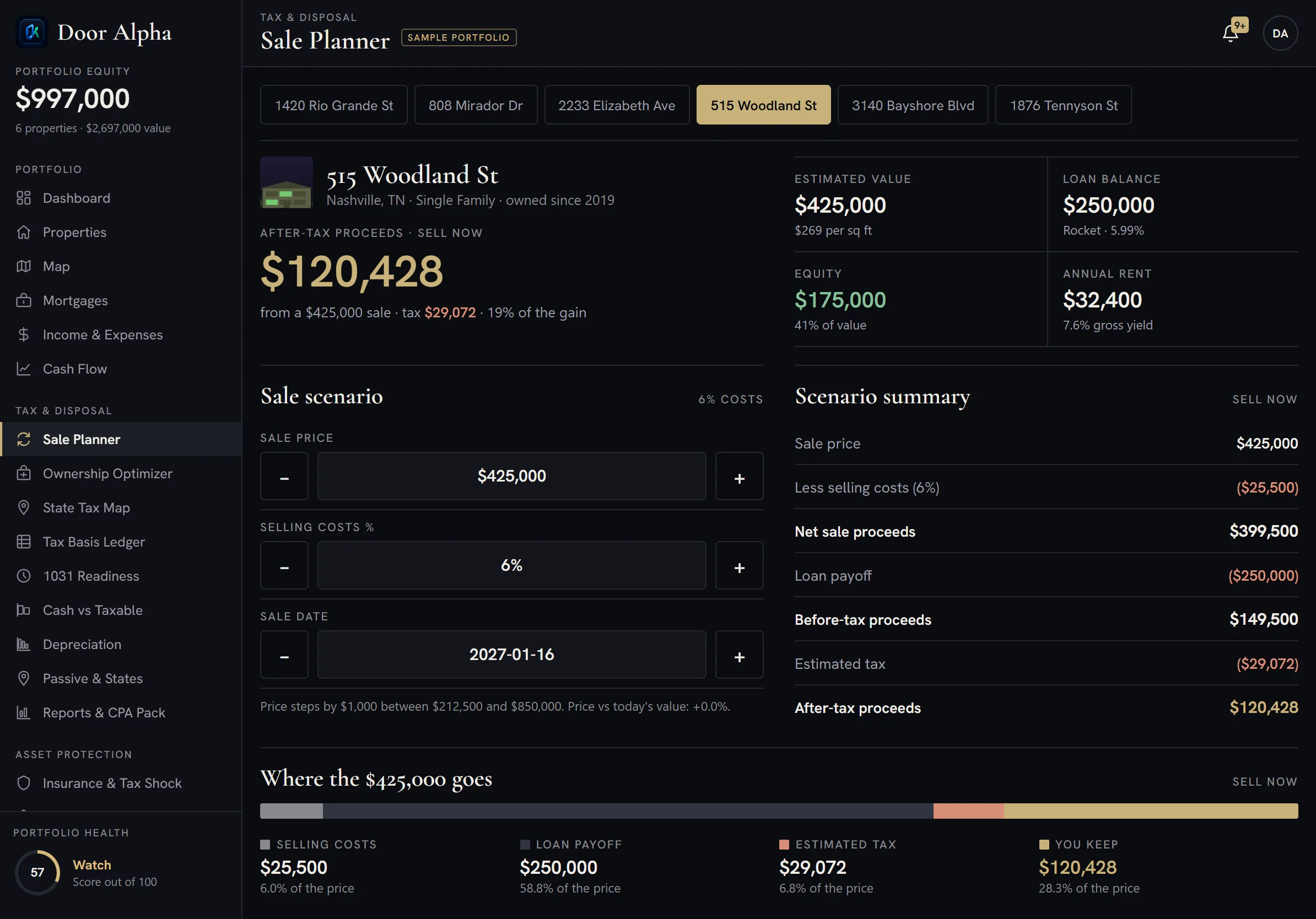1316x919 pixels.
Task: Decrease the sale price with minus
Action: [284, 476]
